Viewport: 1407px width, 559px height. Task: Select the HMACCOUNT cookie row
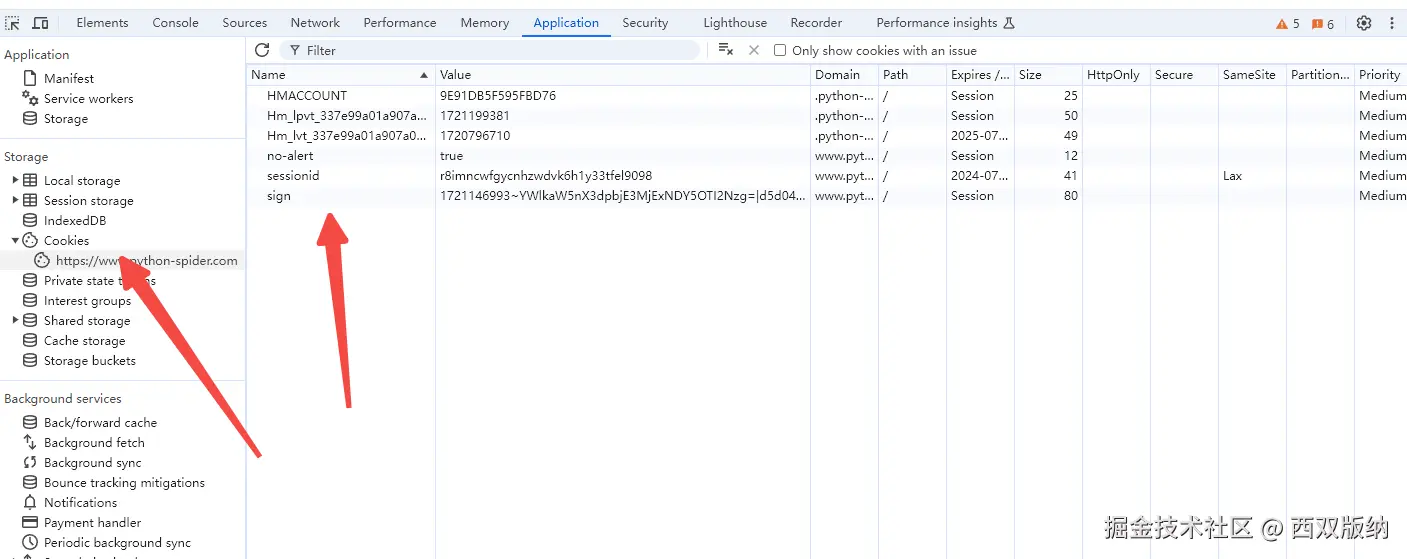[827, 96]
